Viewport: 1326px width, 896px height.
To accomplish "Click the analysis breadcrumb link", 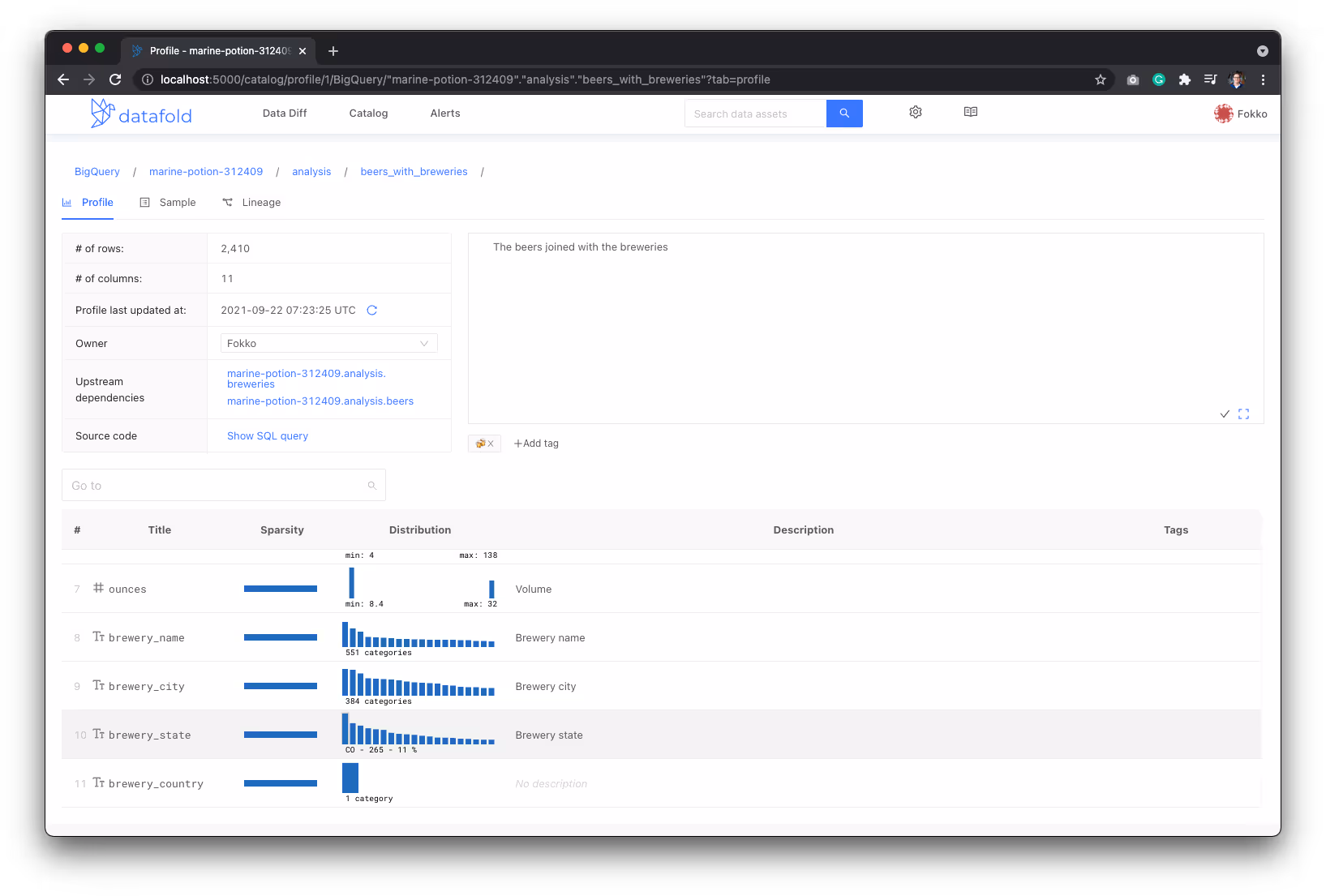I will [311, 172].
